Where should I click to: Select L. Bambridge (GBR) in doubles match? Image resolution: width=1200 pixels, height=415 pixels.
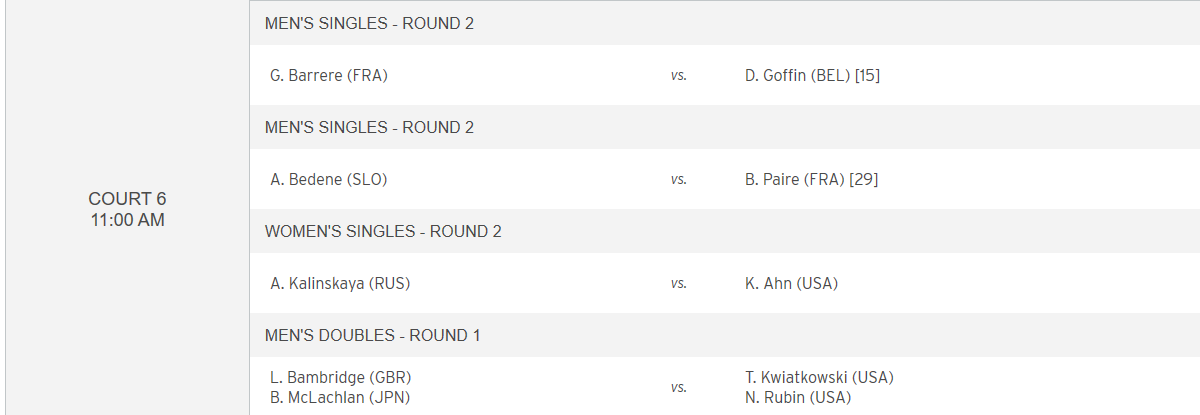(x=341, y=377)
